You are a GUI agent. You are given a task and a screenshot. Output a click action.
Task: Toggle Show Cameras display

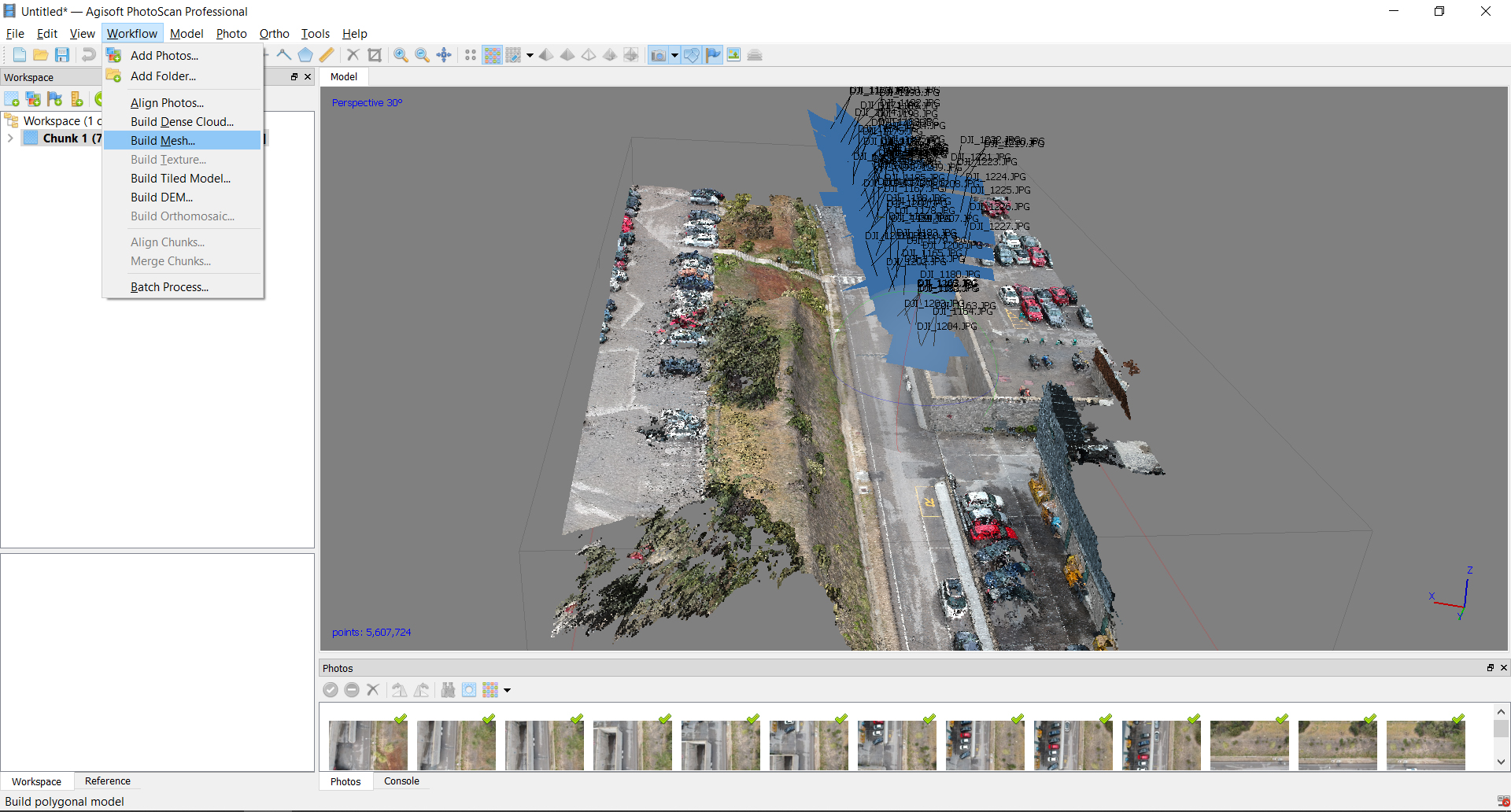(x=658, y=55)
